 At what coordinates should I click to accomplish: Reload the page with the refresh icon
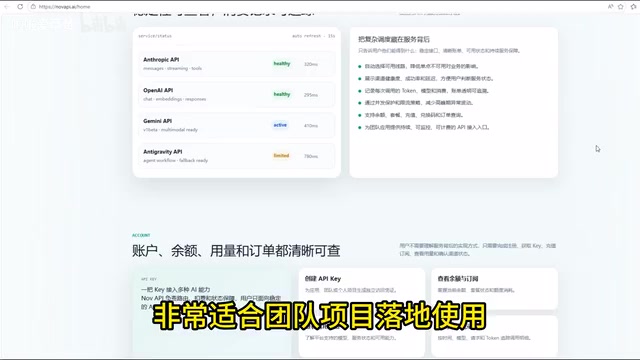point(20,7)
